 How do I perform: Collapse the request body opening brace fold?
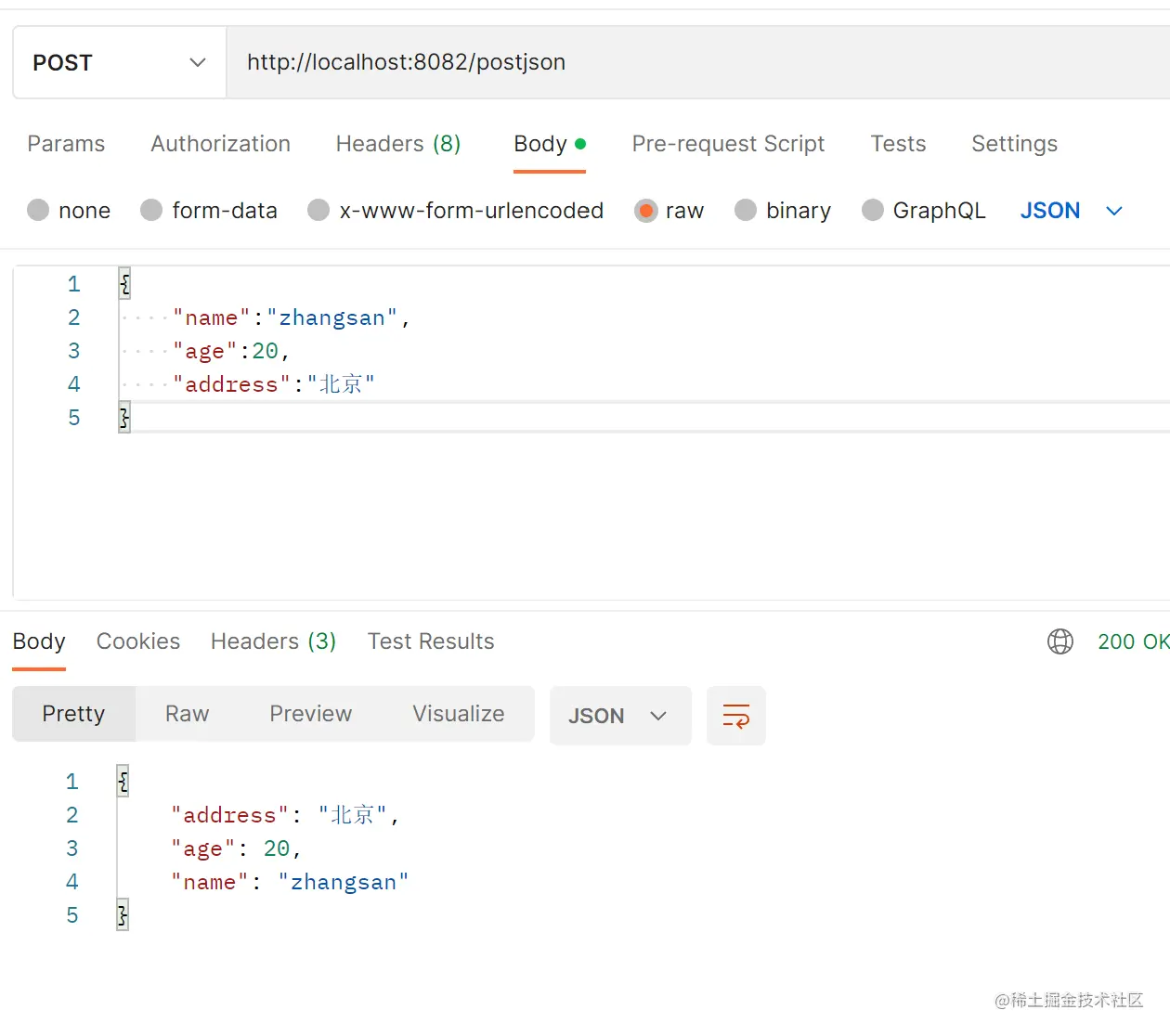[x=124, y=284]
